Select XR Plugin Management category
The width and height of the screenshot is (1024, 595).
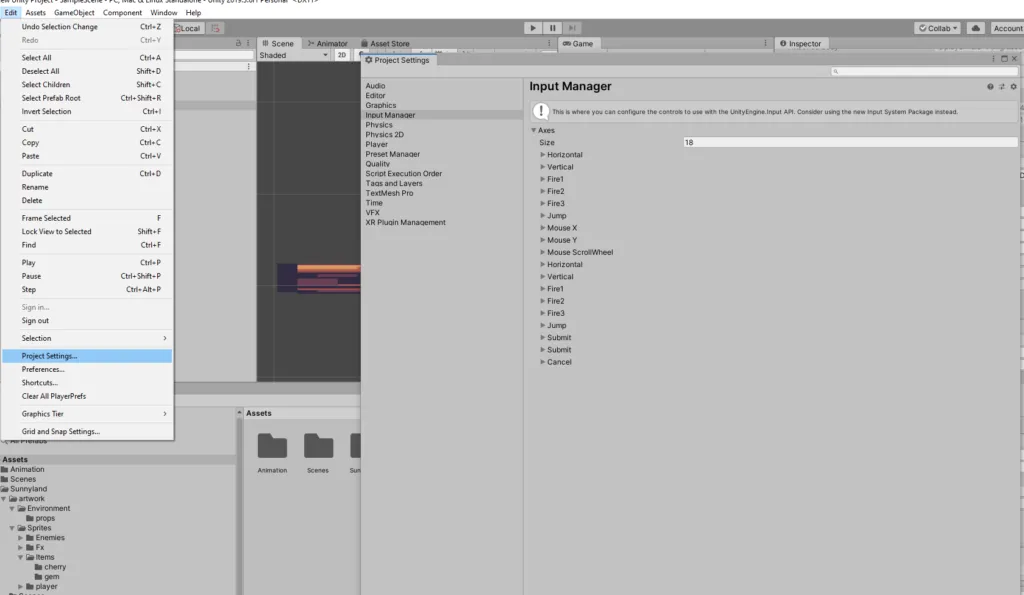click(406, 223)
